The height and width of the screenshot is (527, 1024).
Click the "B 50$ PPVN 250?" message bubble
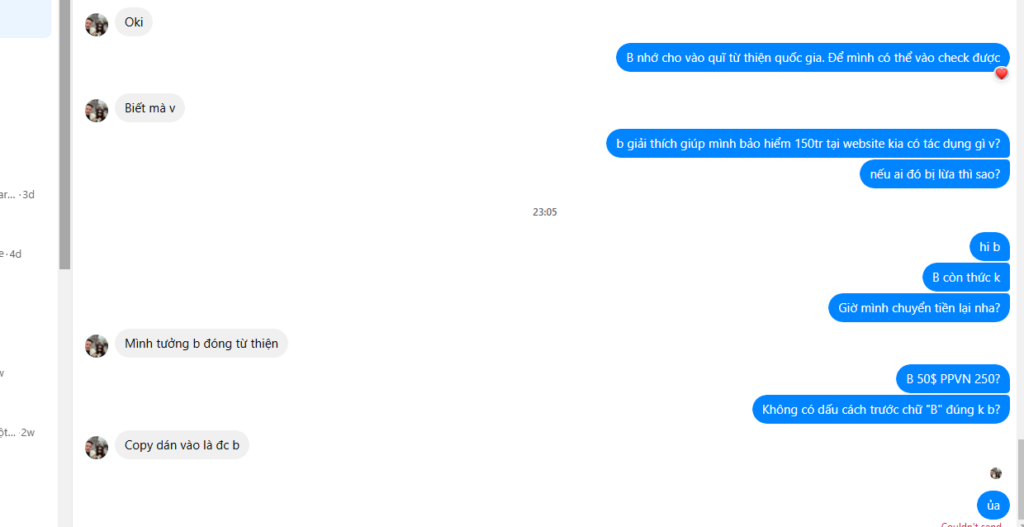click(953, 379)
